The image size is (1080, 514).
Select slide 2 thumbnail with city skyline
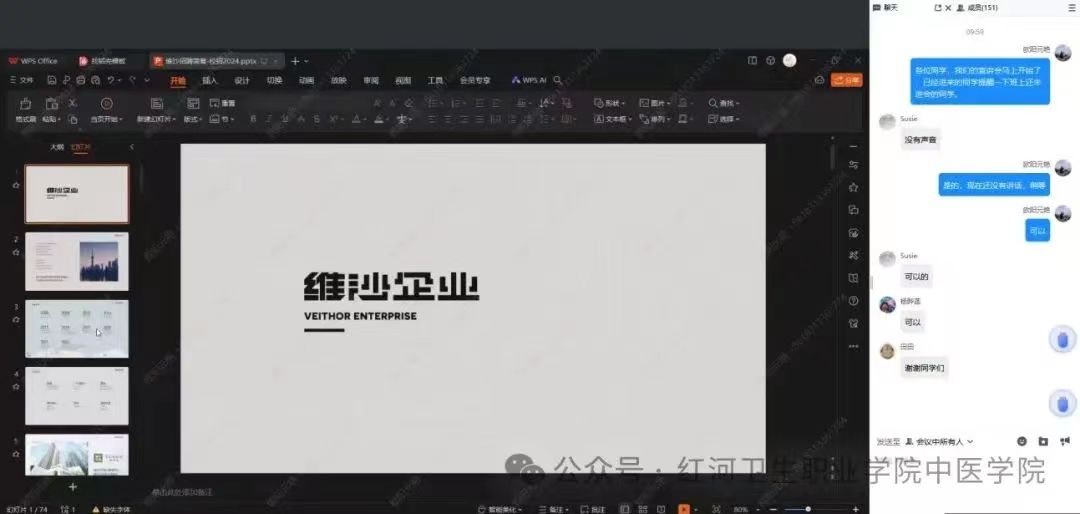(x=77, y=261)
